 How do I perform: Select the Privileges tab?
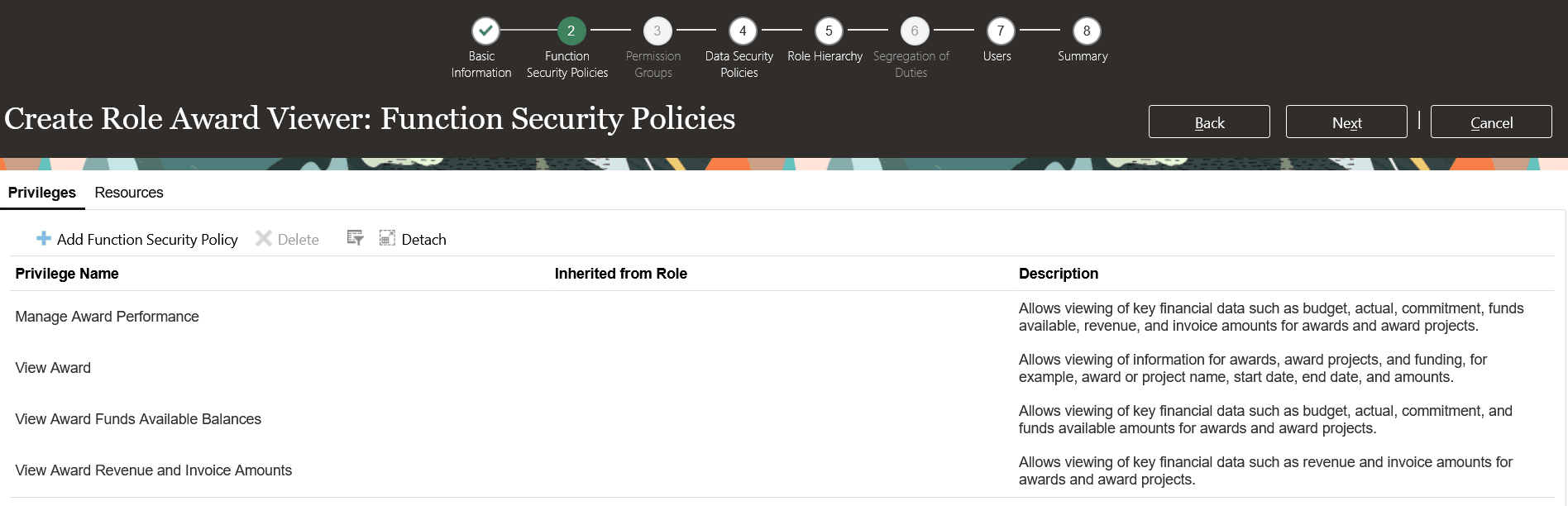[x=42, y=193]
